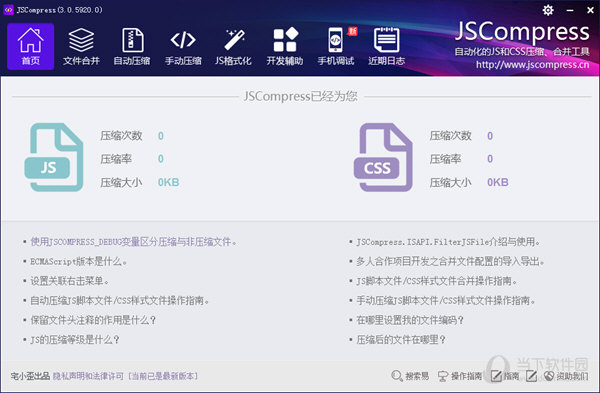Click the large CSS file icon
This screenshot has width=600, height=393.
coord(383,157)
